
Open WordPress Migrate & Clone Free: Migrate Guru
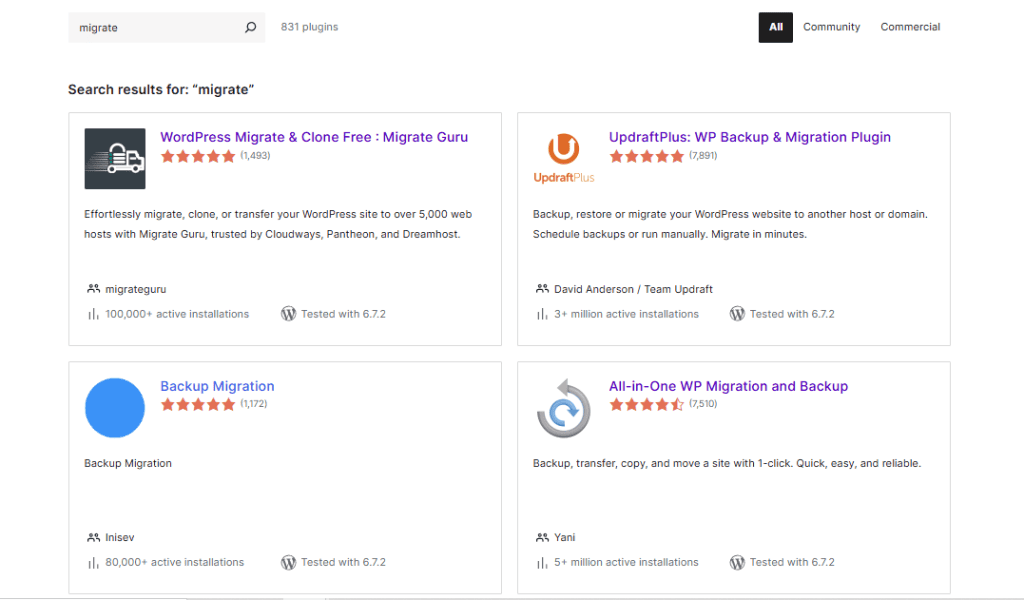[x=314, y=137]
